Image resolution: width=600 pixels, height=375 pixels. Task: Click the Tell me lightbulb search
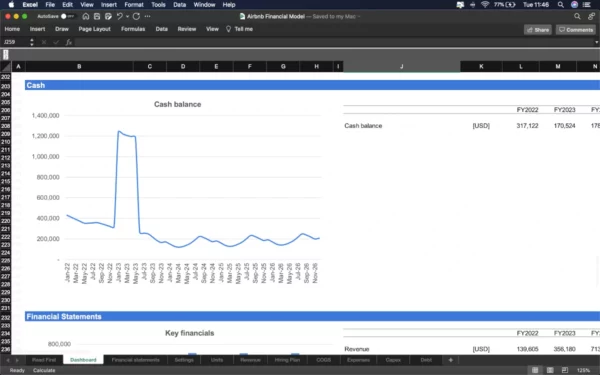point(240,29)
